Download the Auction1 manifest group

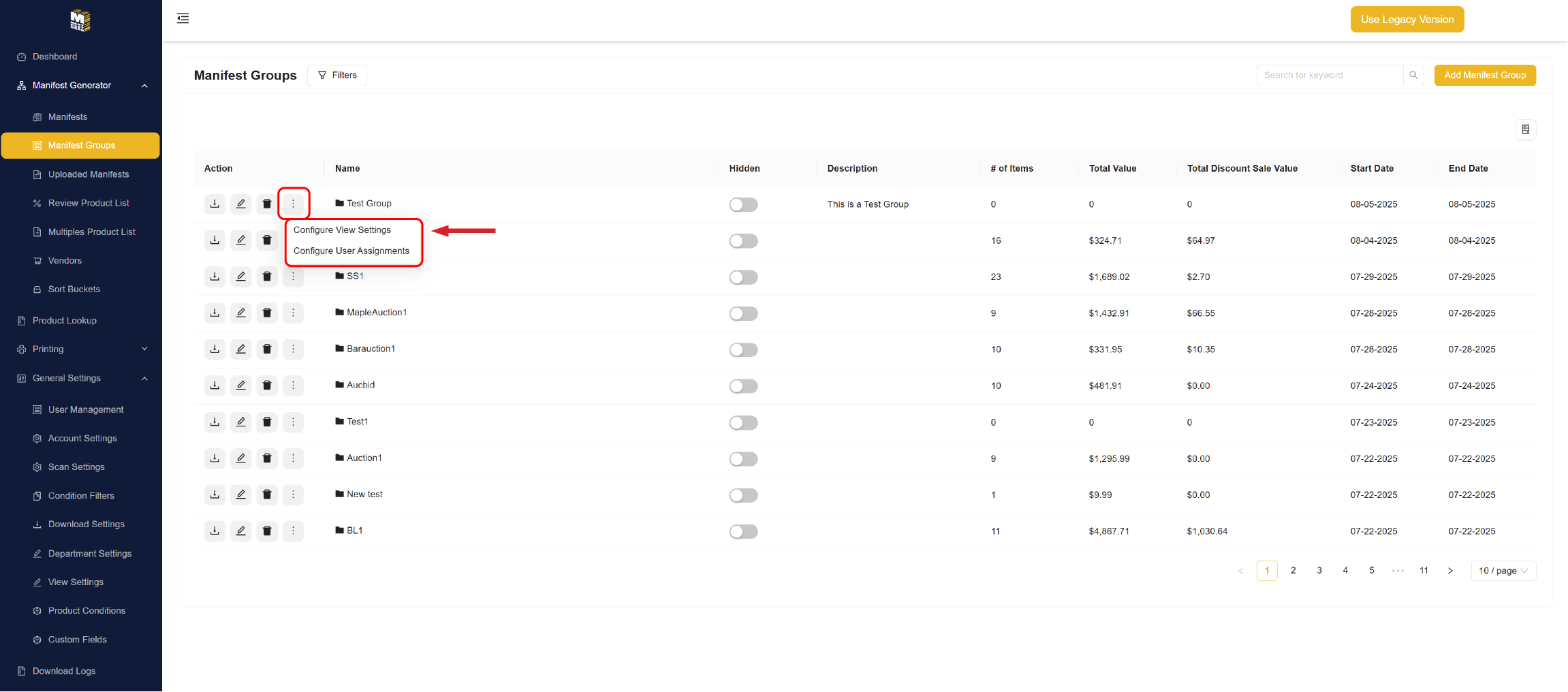(x=215, y=458)
